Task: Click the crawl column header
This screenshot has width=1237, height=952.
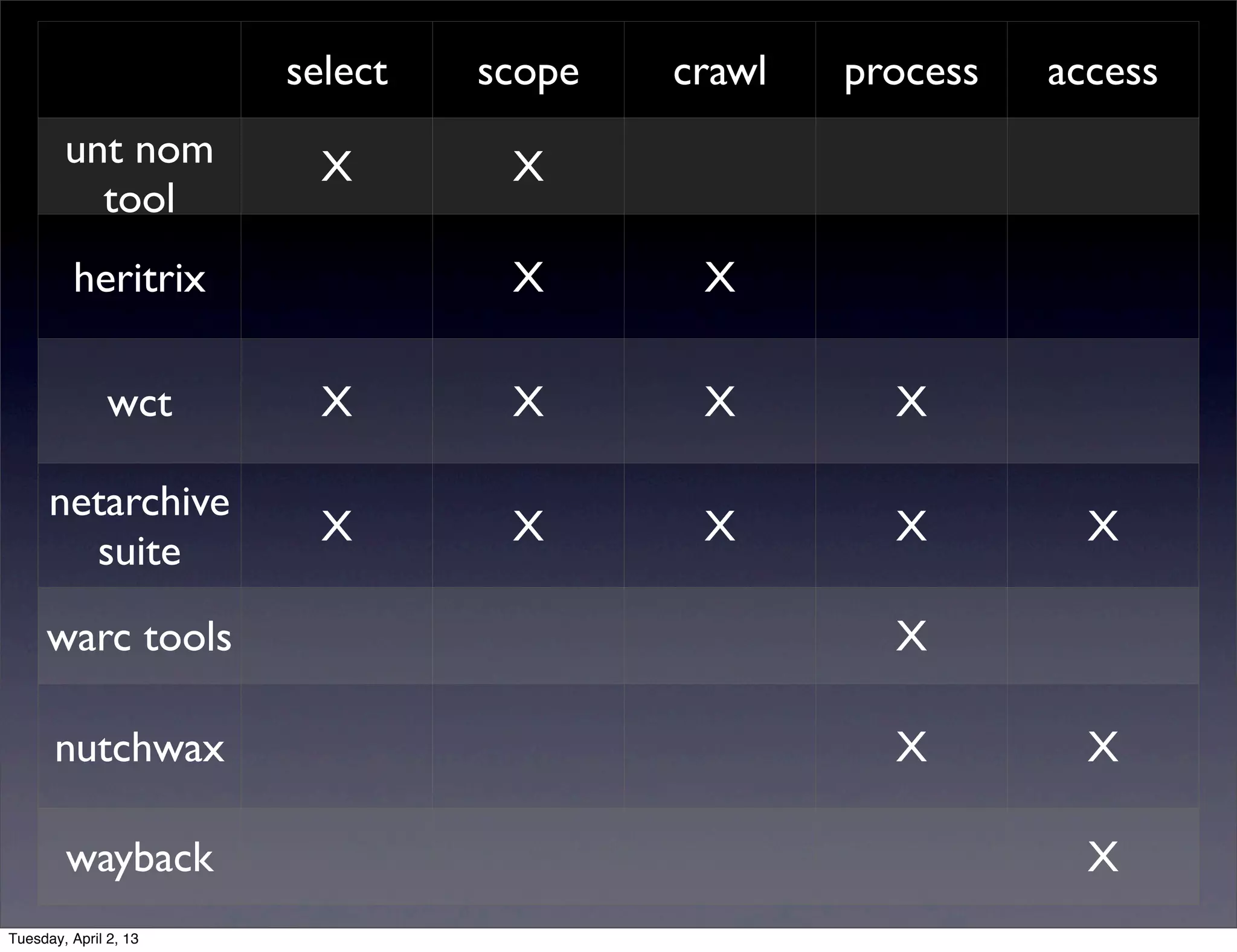Action: (719, 71)
